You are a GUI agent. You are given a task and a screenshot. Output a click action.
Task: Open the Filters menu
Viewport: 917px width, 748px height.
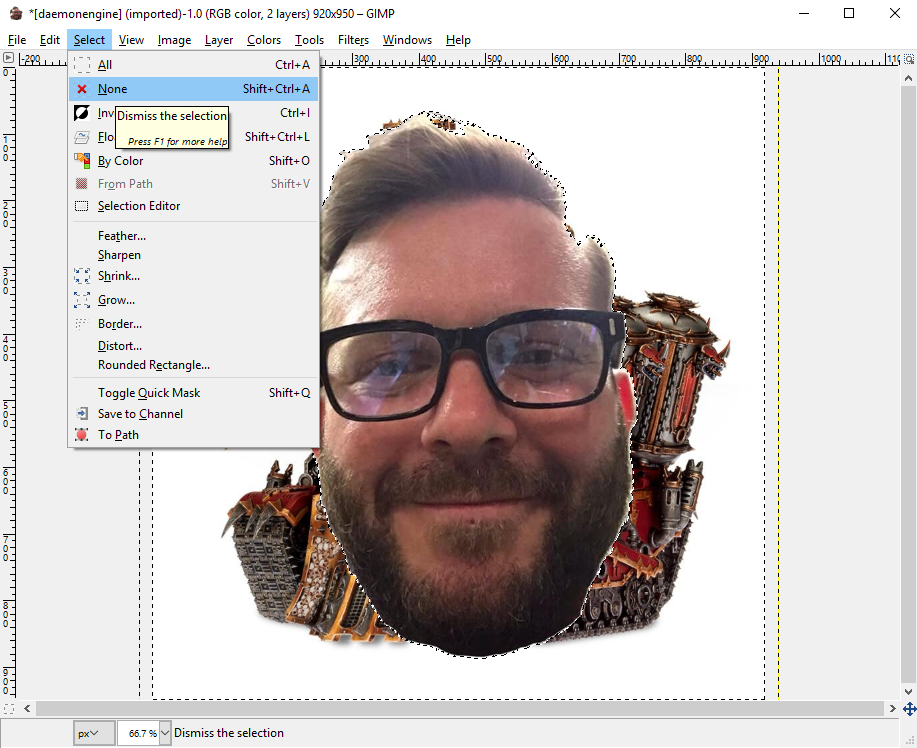point(353,40)
